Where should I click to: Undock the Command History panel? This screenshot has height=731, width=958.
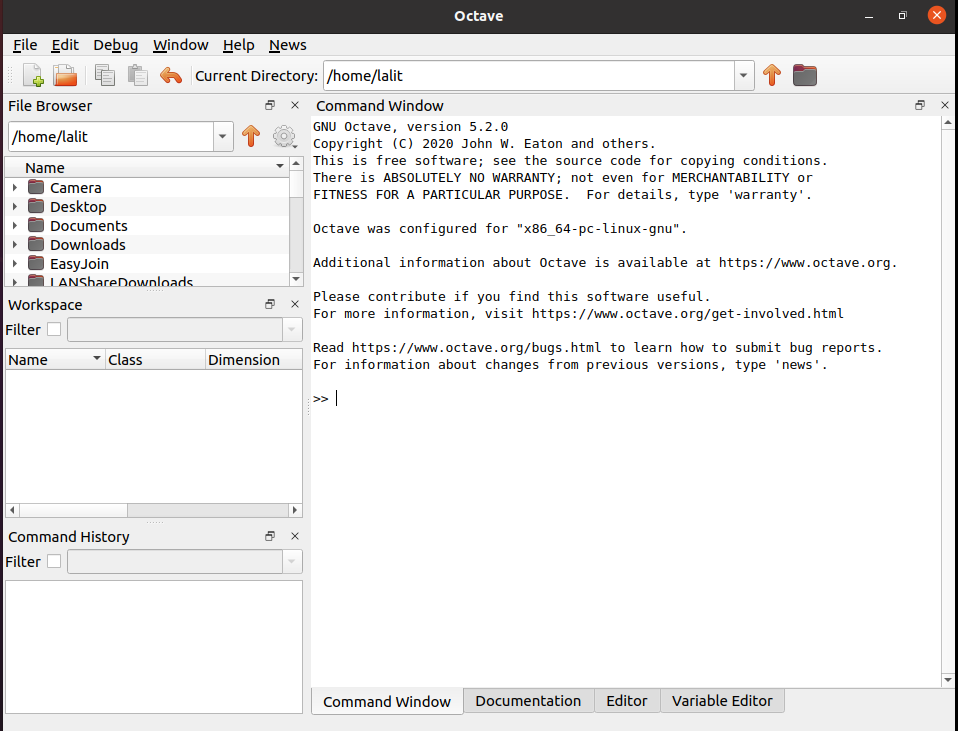[x=269, y=536]
